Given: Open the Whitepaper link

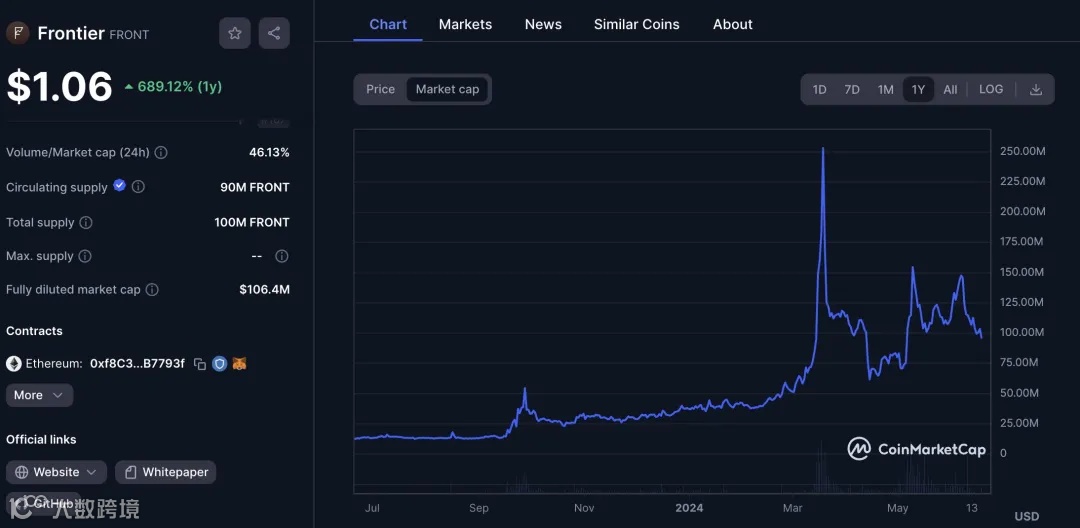Looking at the screenshot, I should (165, 472).
